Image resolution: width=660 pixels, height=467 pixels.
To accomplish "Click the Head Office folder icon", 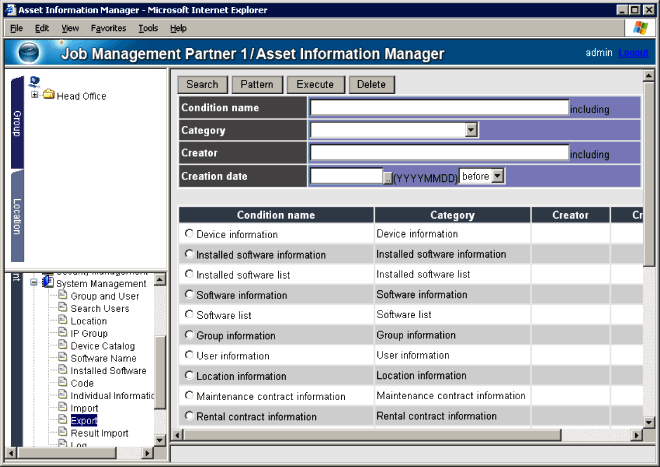I will [48, 95].
